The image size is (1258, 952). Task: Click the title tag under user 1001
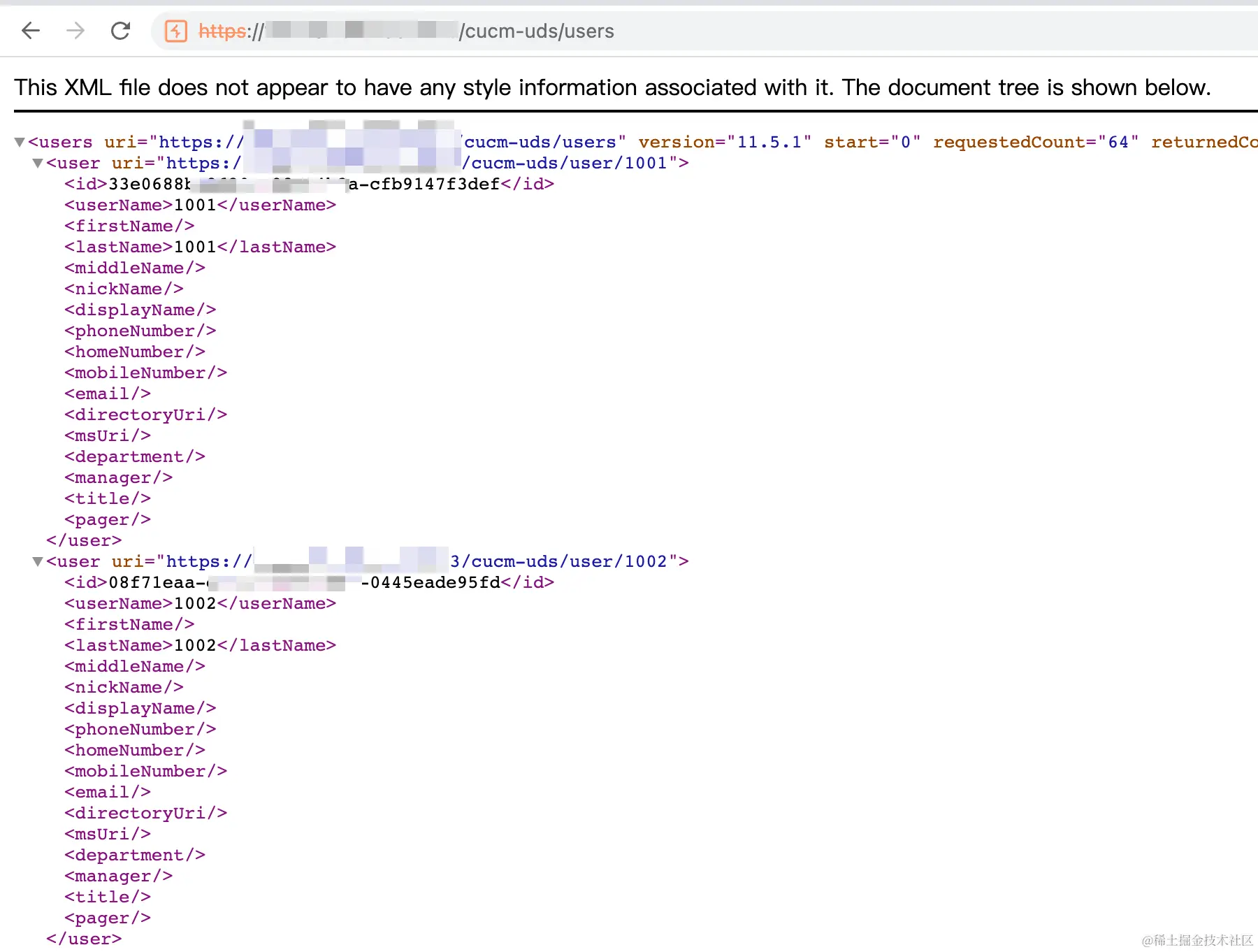108,499
